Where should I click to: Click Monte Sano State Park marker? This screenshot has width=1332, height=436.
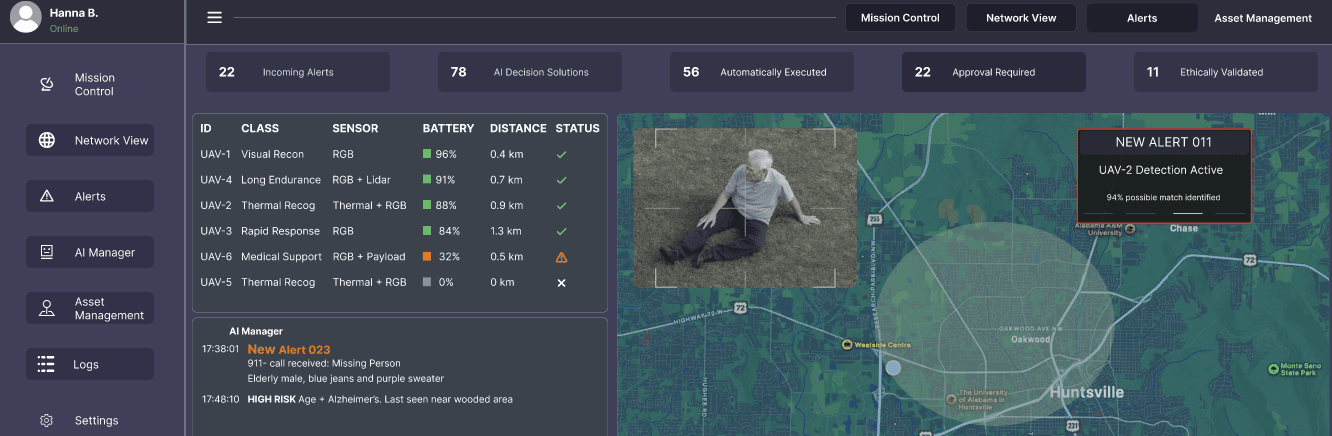(x=1272, y=369)
